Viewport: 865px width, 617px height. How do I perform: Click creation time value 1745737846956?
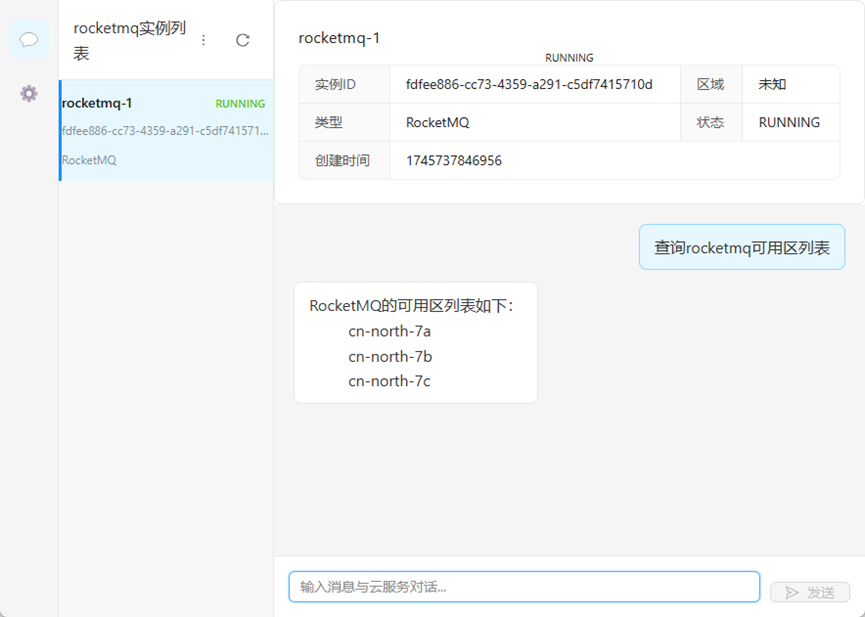[454, 161]
